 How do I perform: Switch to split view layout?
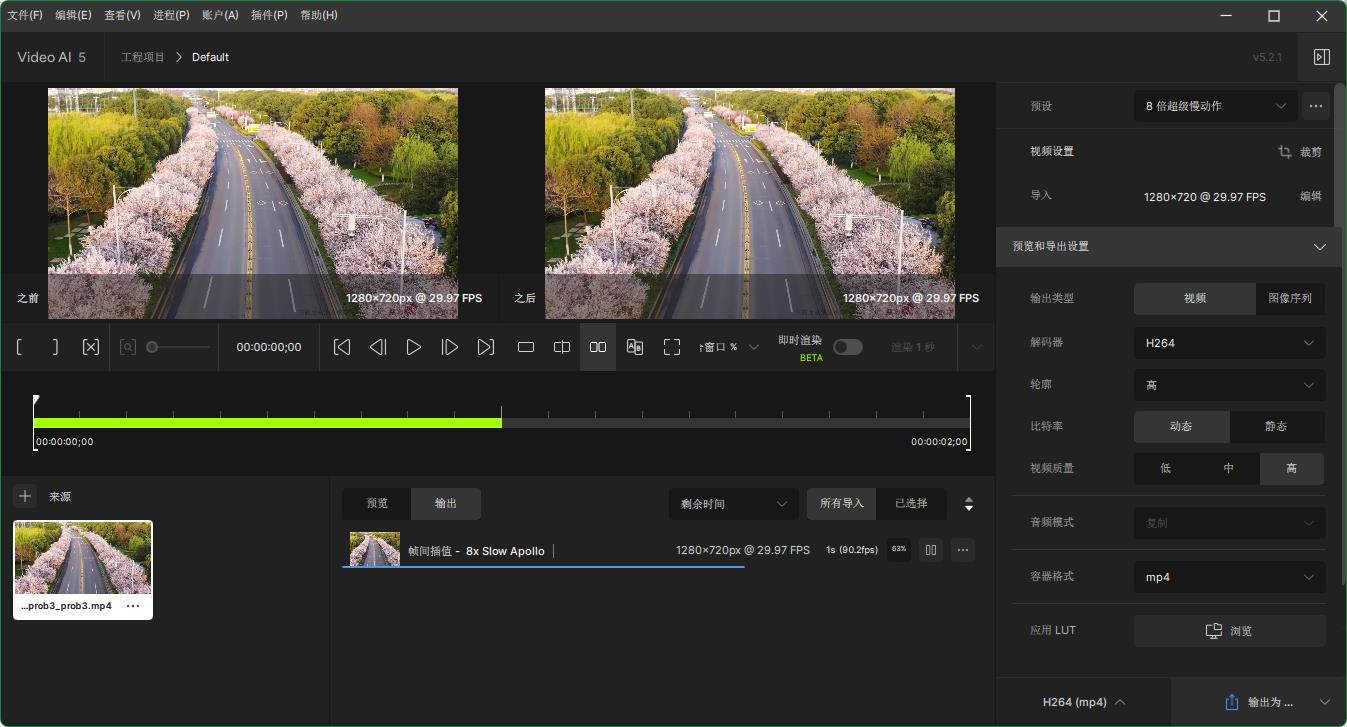(562, 347)
